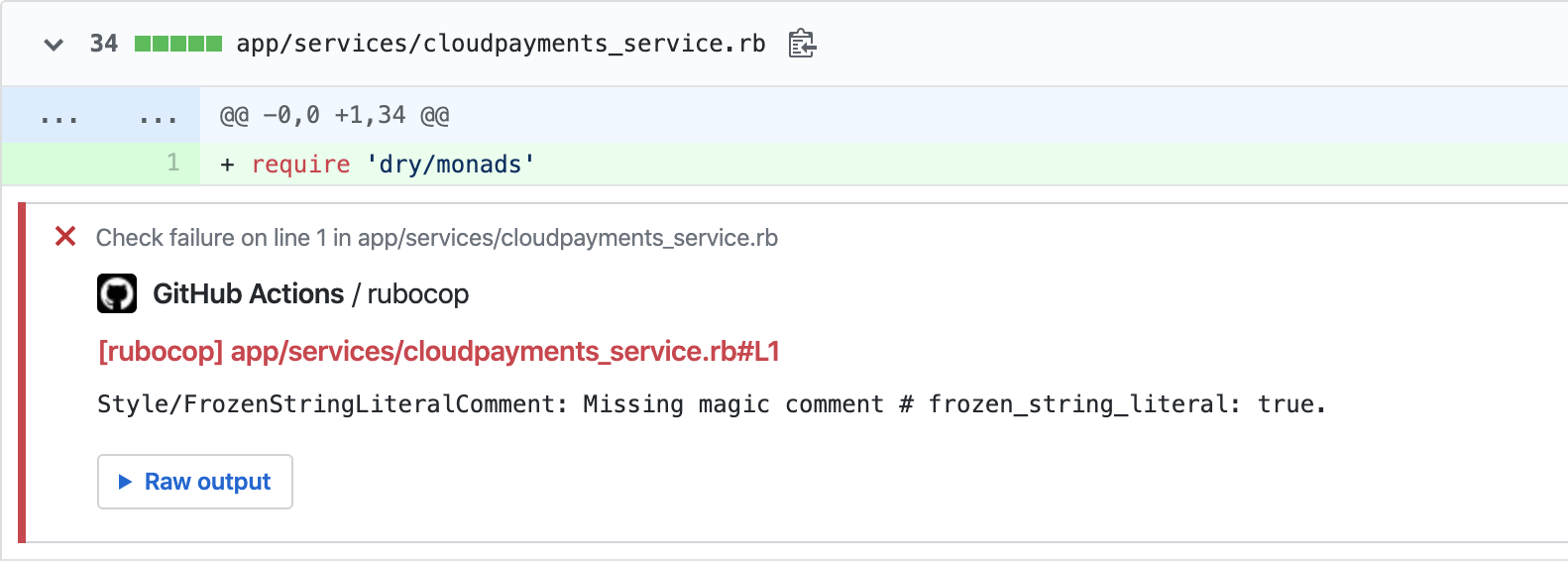This screenshot has height=561, width=1568.
Task: Expand the Raw output section
Action: 195,482
